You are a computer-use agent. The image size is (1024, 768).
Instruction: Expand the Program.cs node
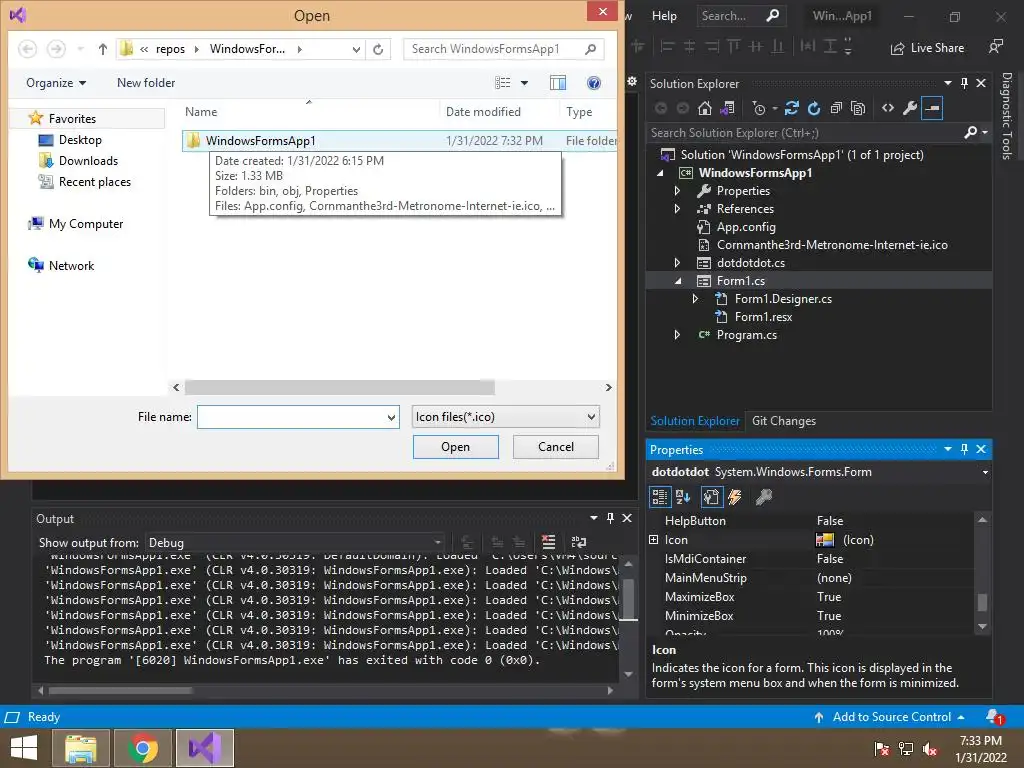tap(677, 334)
